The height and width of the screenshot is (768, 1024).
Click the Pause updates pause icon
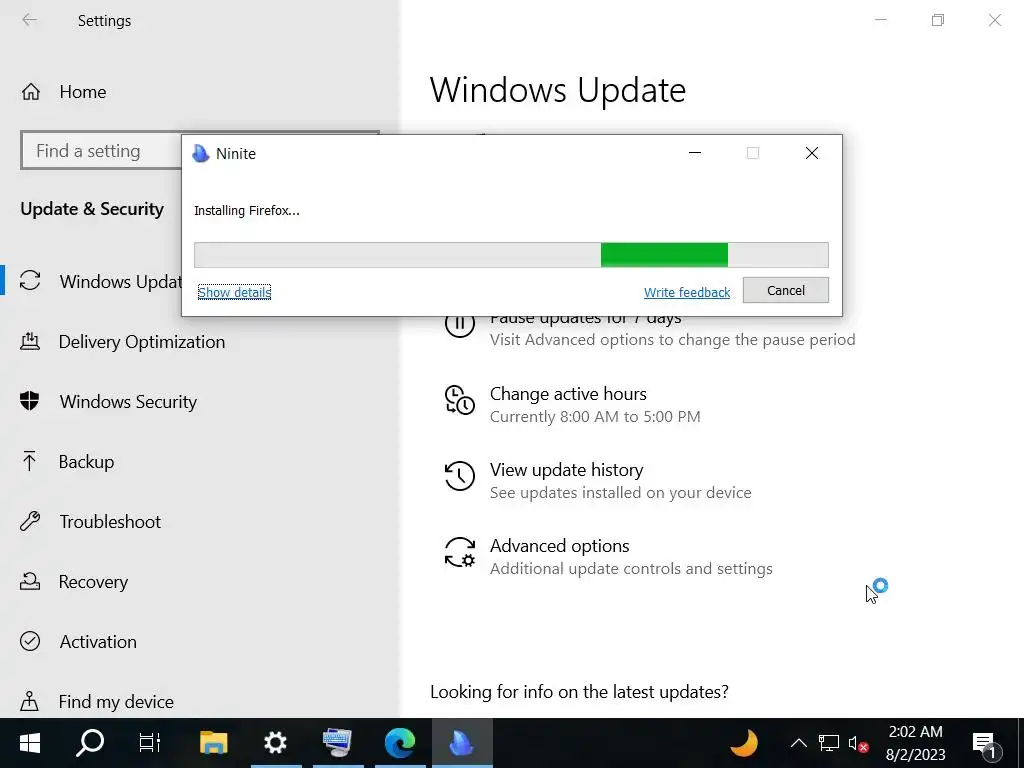tap(460, 324)
